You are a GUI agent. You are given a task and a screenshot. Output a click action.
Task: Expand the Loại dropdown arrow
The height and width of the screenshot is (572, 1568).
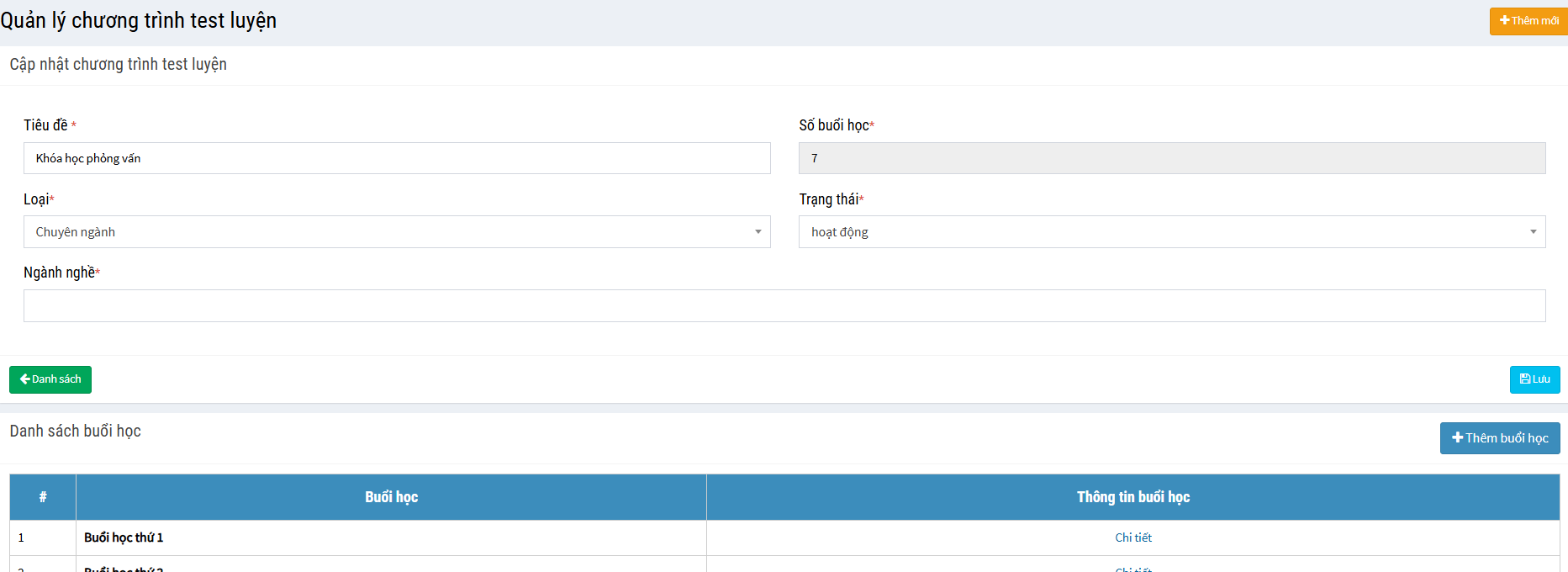(x=758, y=232)
